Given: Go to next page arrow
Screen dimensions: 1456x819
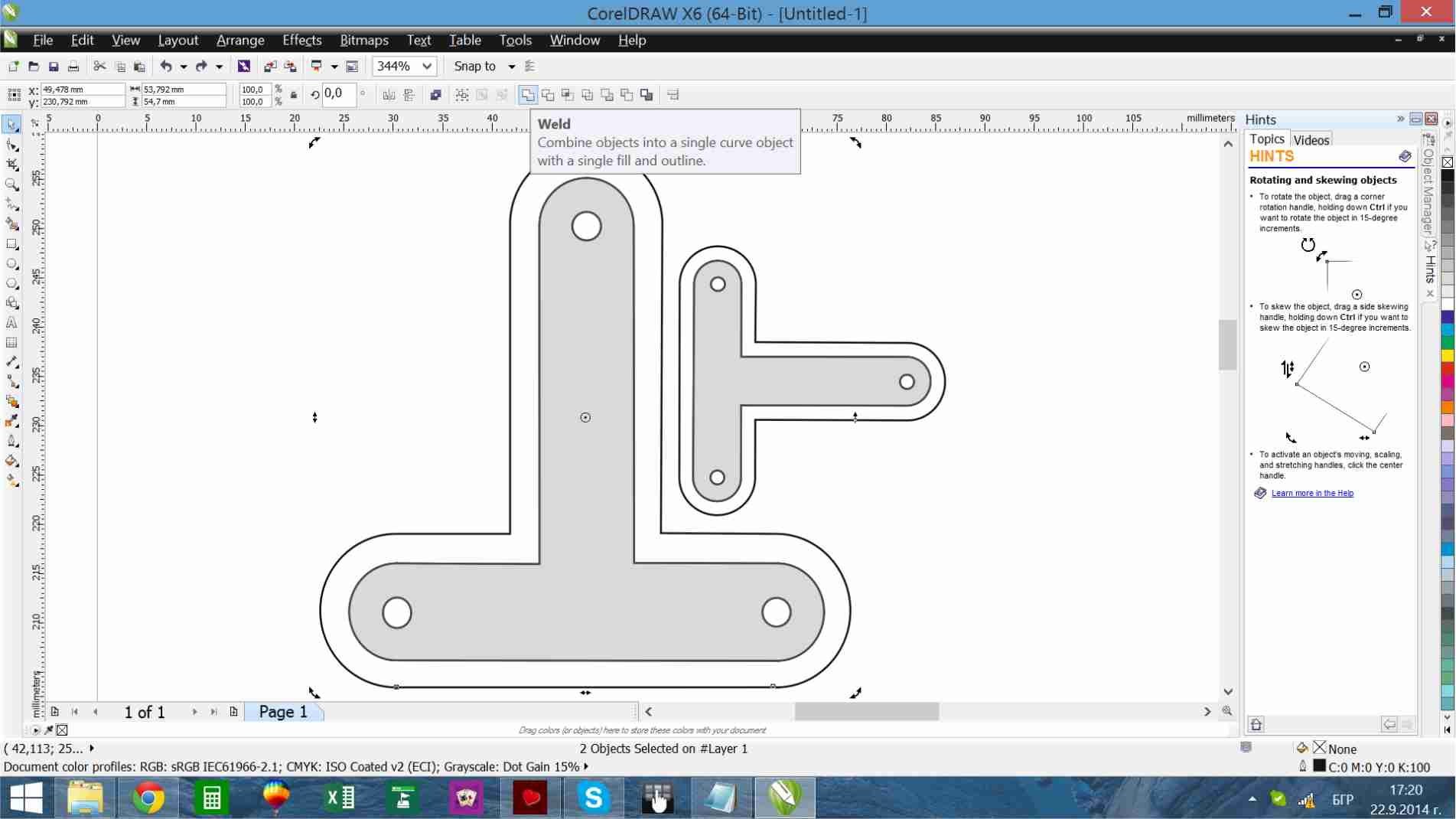Looking at the screenshot, I should coord(194,712).
